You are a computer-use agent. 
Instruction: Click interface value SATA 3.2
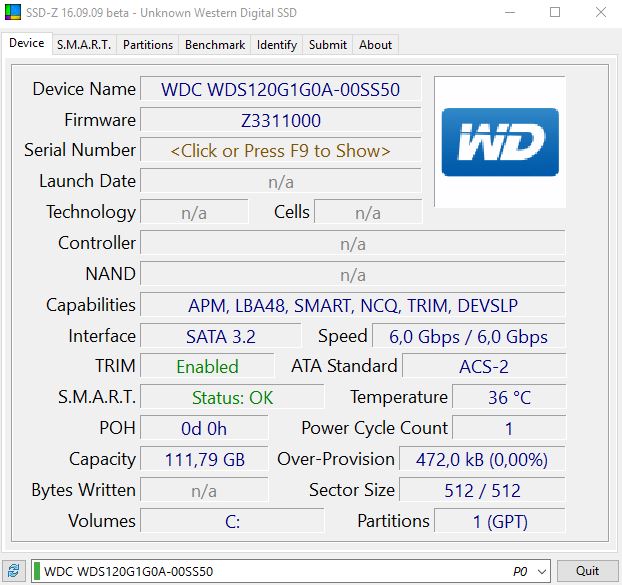[x=221, y=336]
